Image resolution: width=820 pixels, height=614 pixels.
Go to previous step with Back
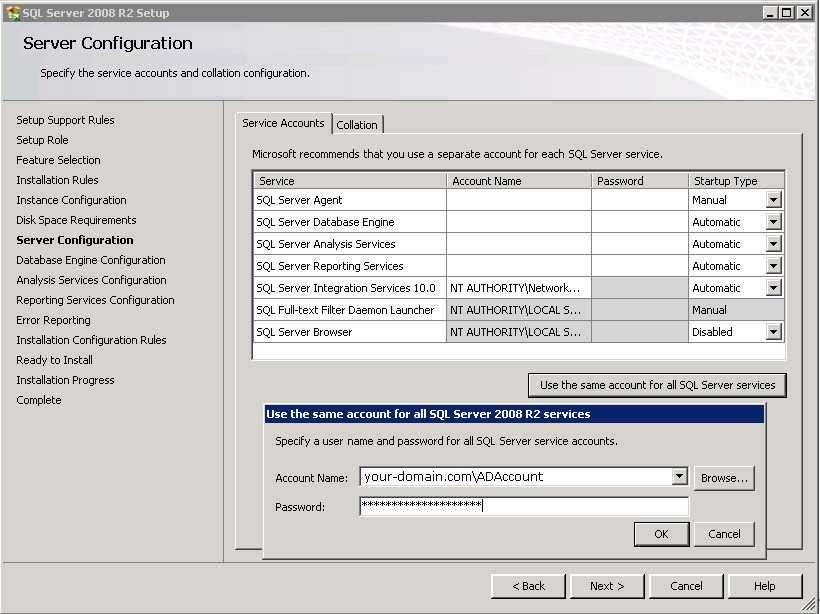[528, 586]
